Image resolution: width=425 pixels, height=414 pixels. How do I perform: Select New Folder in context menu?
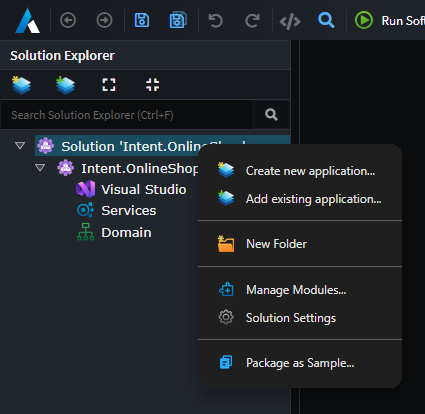[x=300, y=244]
